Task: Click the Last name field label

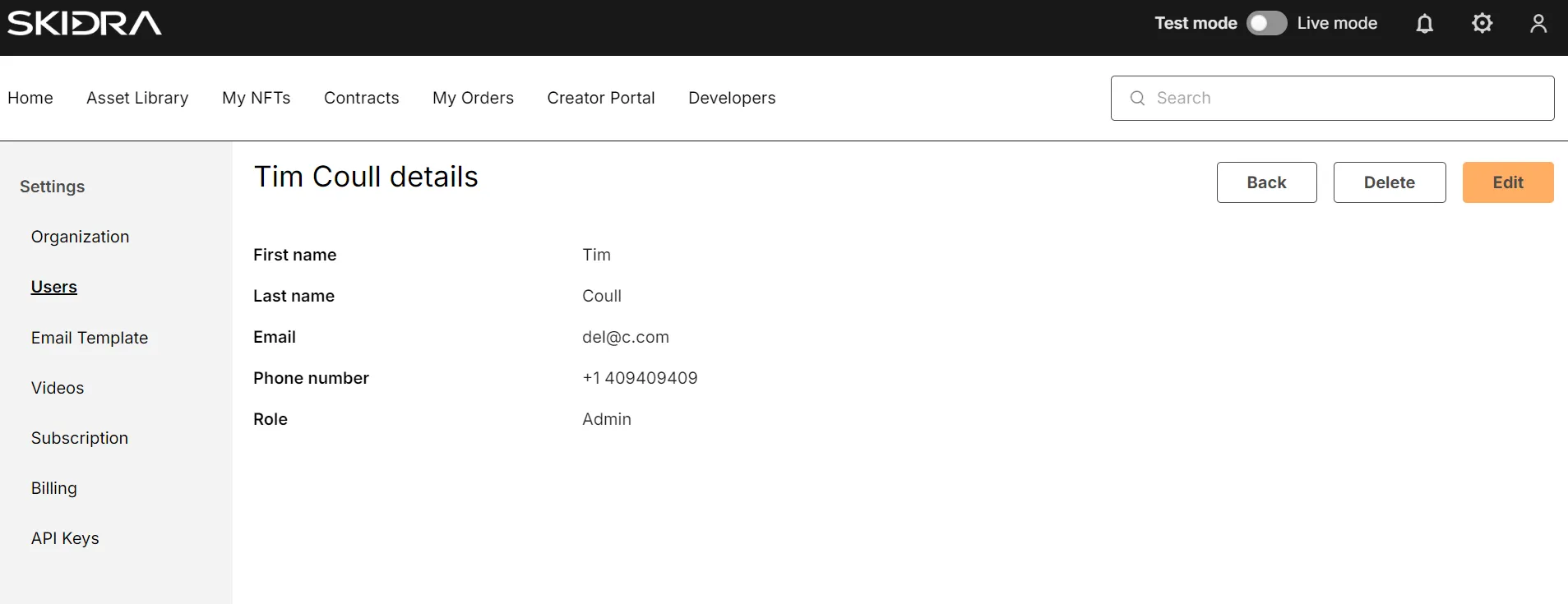Action: (x=294, y=296)
